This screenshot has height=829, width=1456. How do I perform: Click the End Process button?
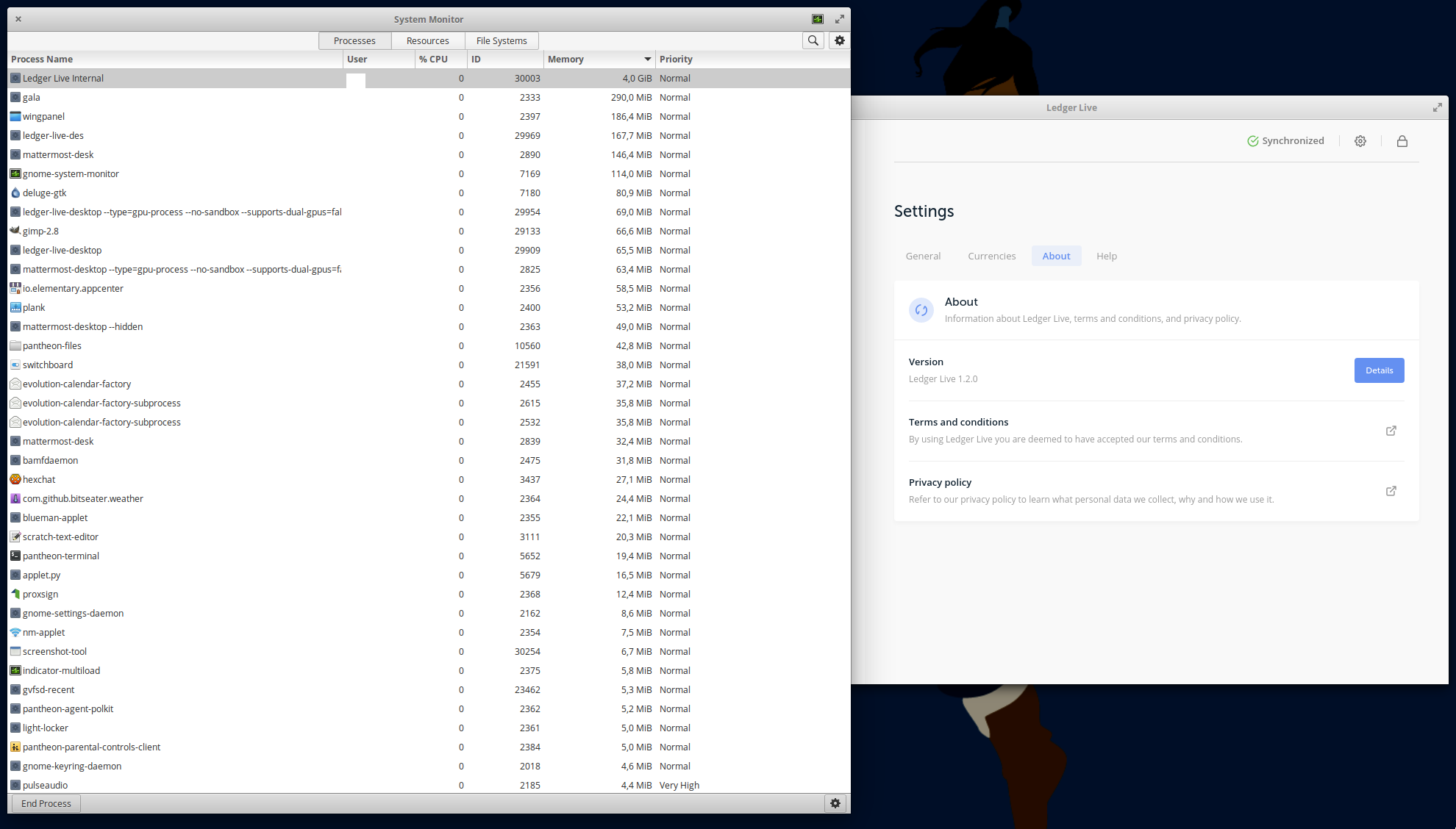pyautogui.click(x=46, y=803)
